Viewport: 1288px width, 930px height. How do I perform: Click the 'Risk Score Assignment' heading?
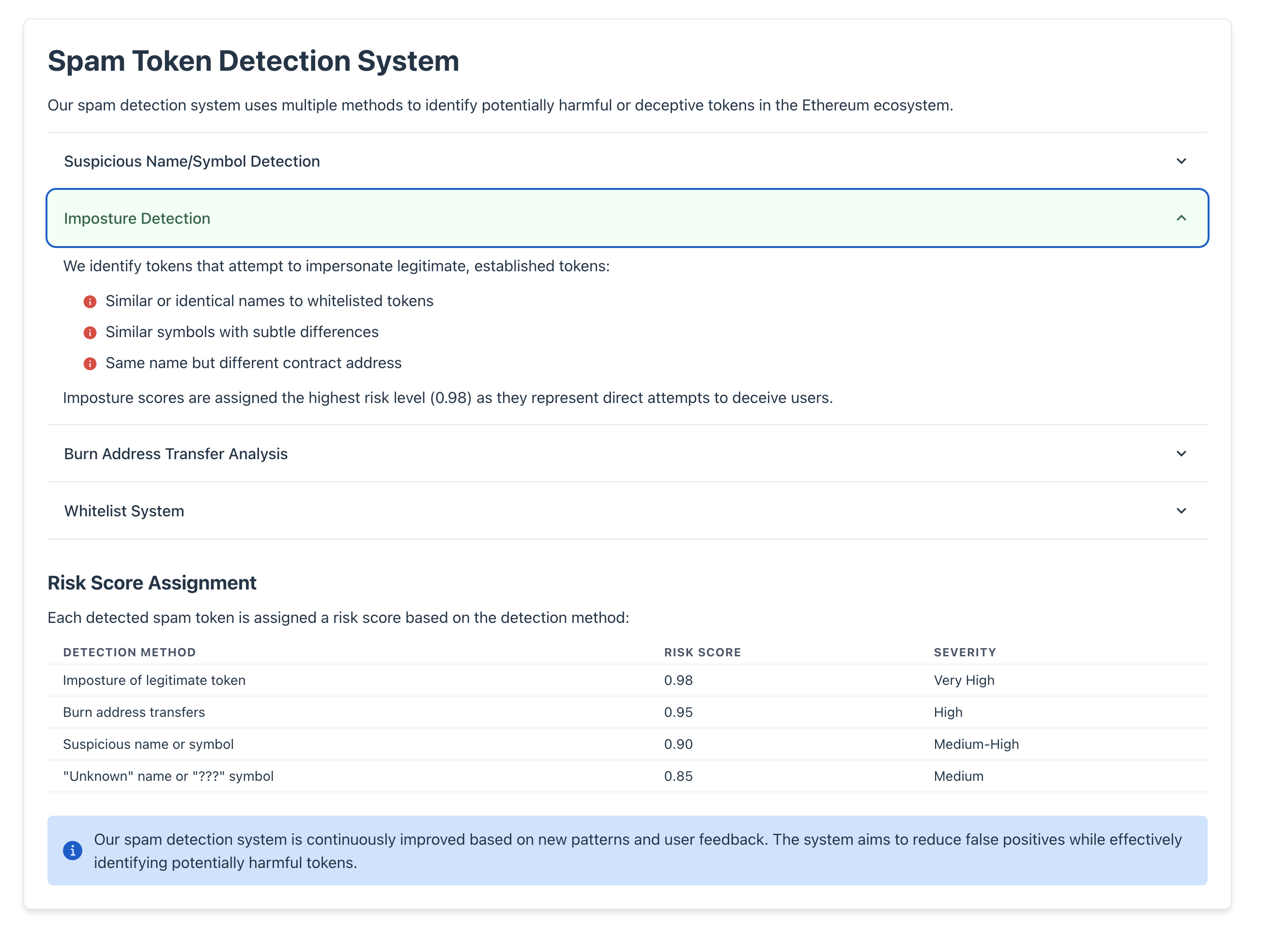pos(152,583)
